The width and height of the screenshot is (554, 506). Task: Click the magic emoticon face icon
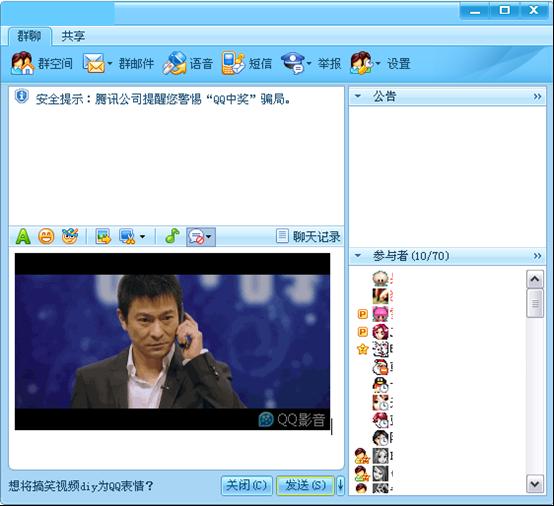(70, 236)
